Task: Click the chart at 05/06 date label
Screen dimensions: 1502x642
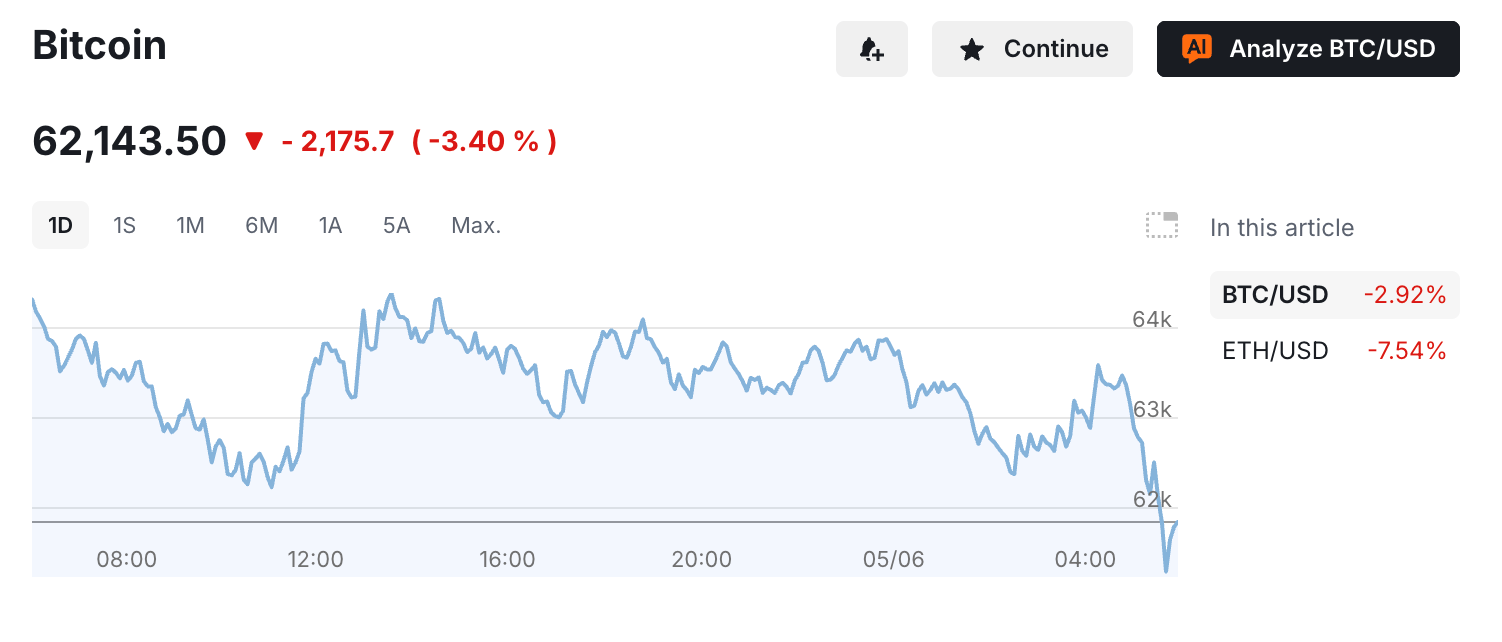Action: tap(893, 559)
